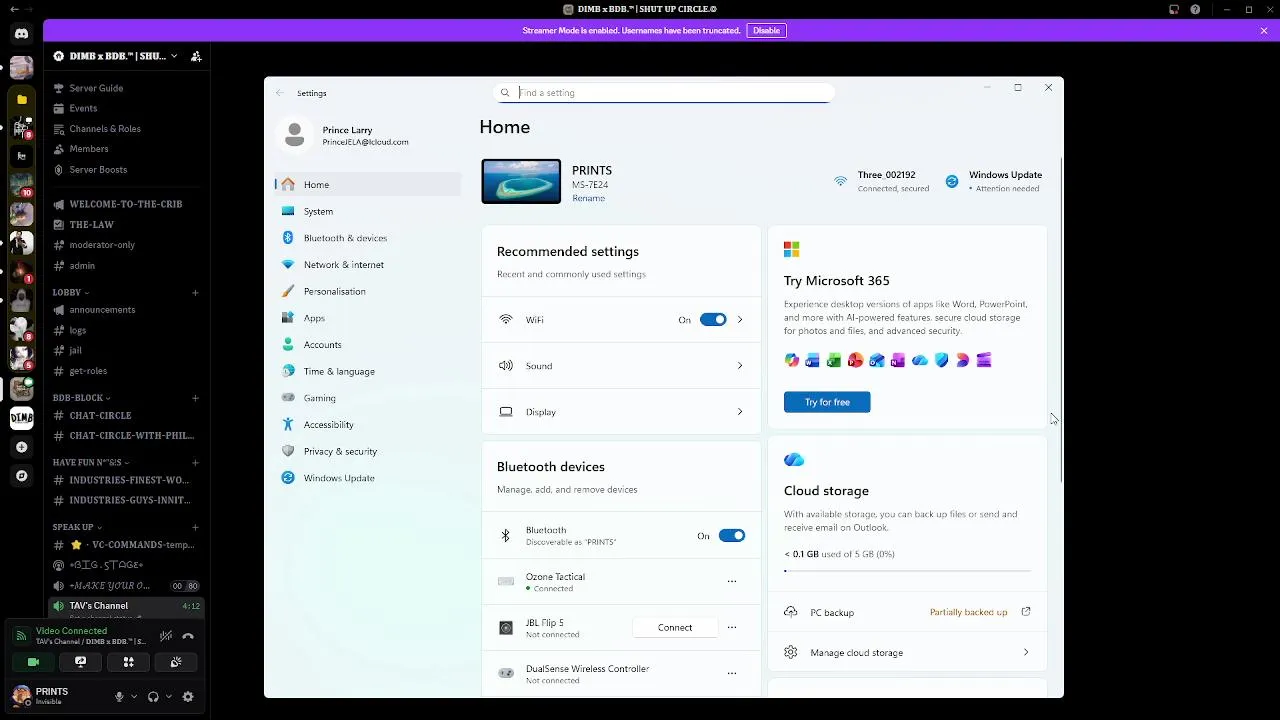Share your screen in Discord voice panel
The image size is (1280, 720).
click(x=81, y=662)
